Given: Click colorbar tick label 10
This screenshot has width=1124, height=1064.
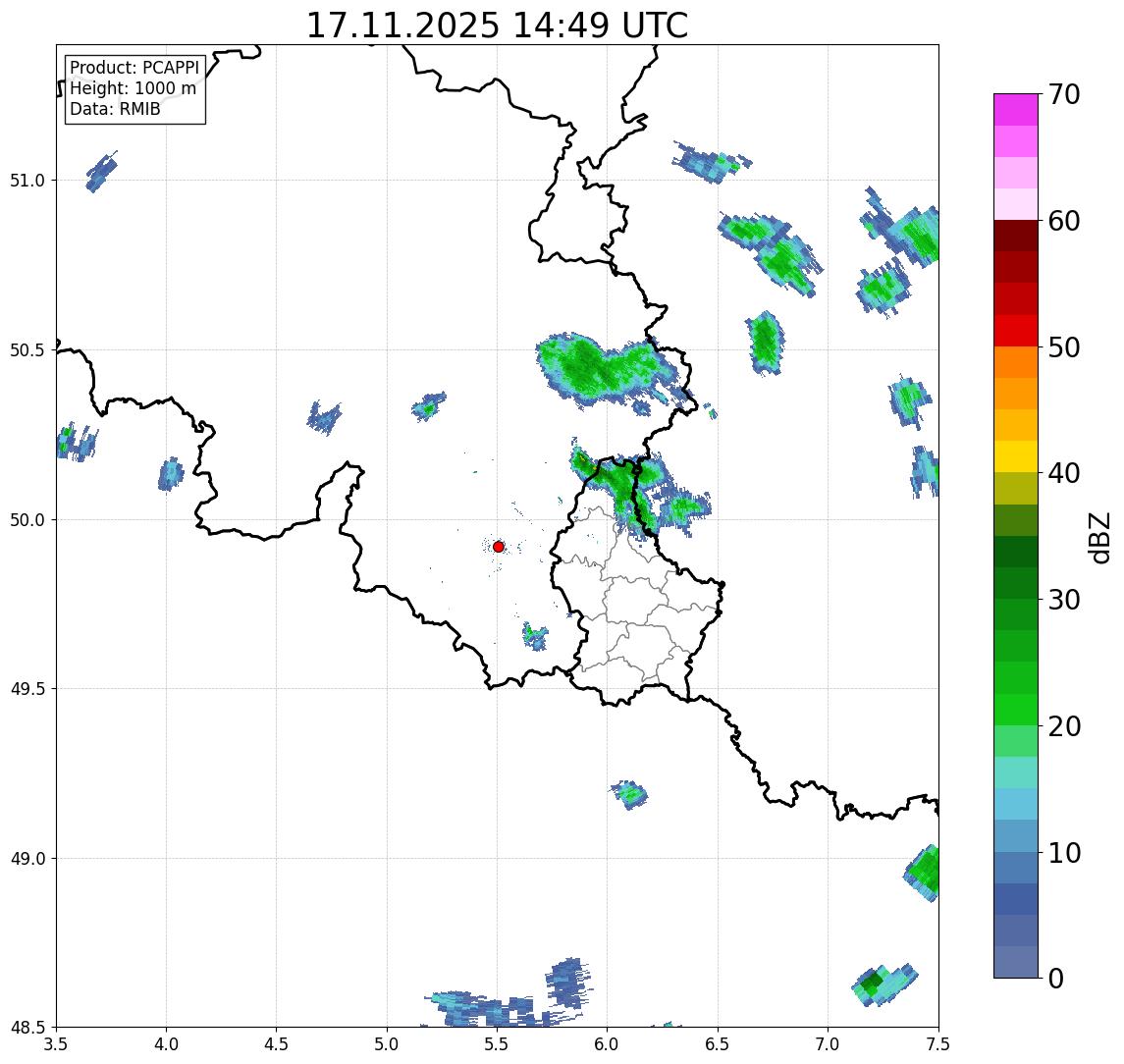Looking at the screenshot, I should click(x=1064, y=852).
